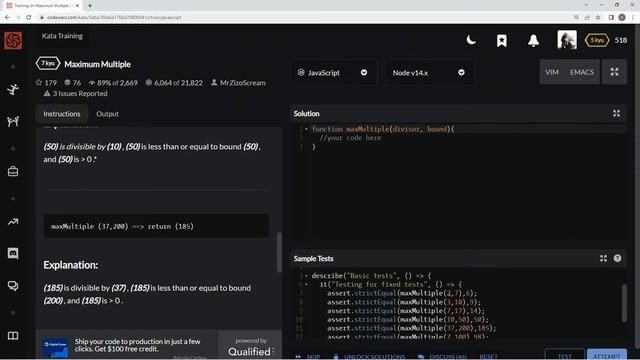Expand the Sample Tests panel

point(603,258)
